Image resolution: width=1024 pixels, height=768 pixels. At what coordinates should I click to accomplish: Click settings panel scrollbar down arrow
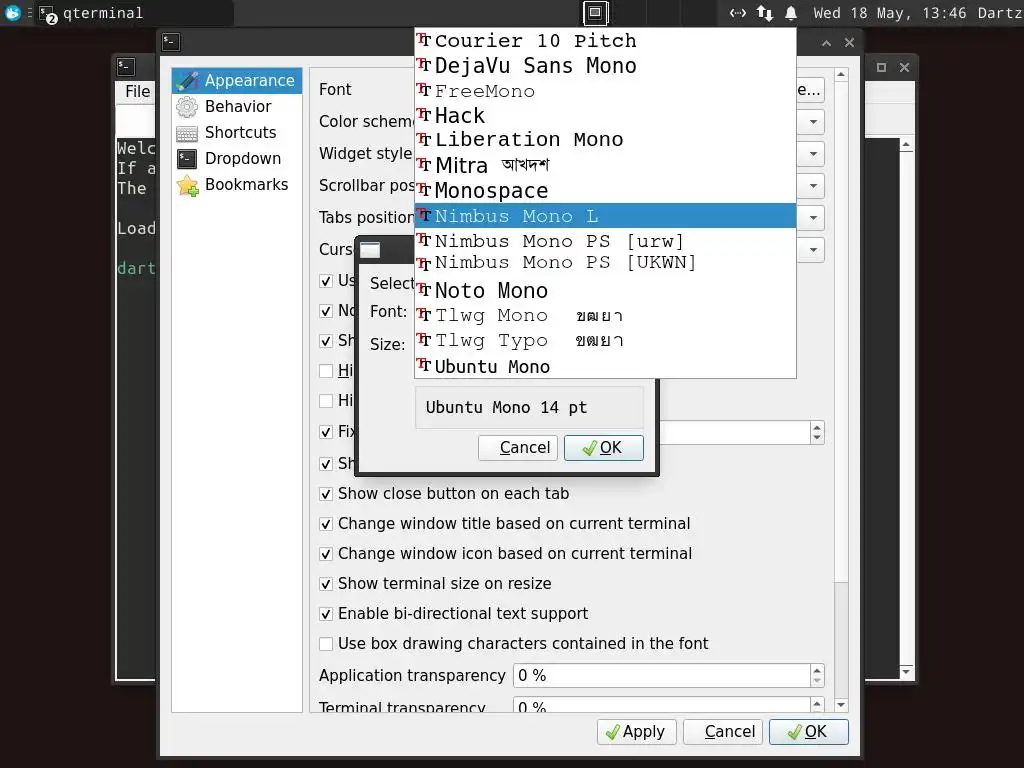point(841,705)
